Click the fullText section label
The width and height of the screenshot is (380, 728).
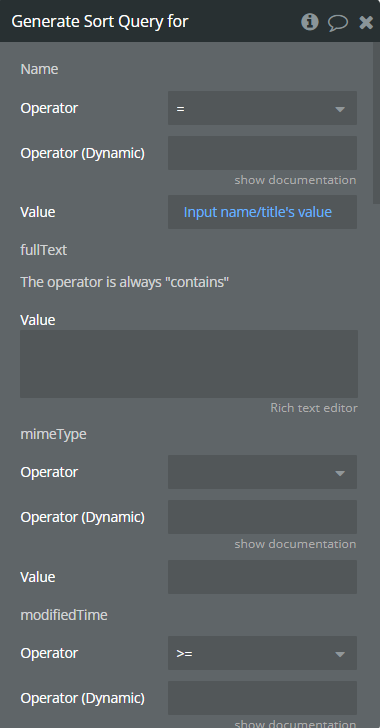44,250
